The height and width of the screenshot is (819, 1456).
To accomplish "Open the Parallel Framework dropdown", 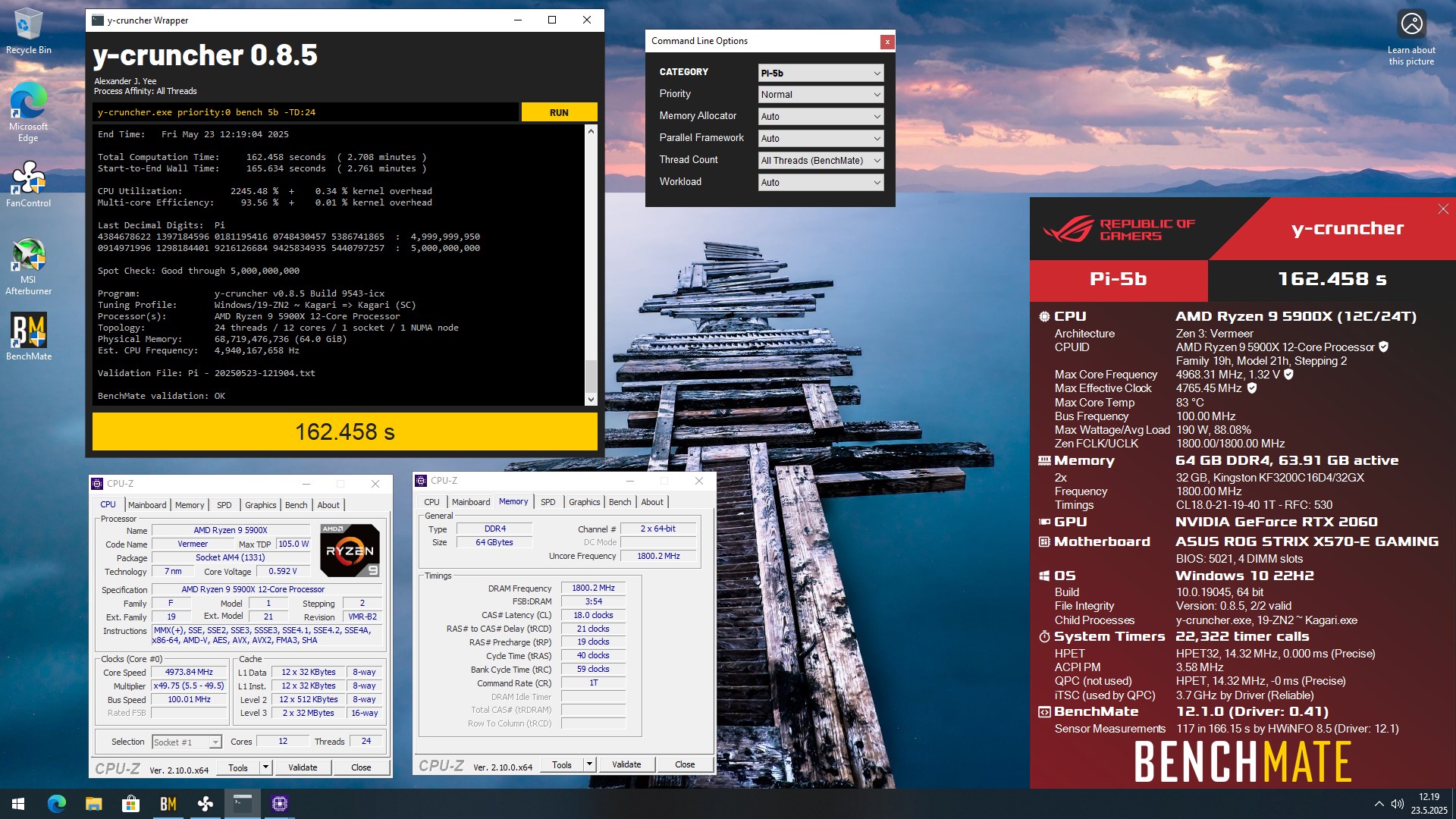I will coord(821,139).
